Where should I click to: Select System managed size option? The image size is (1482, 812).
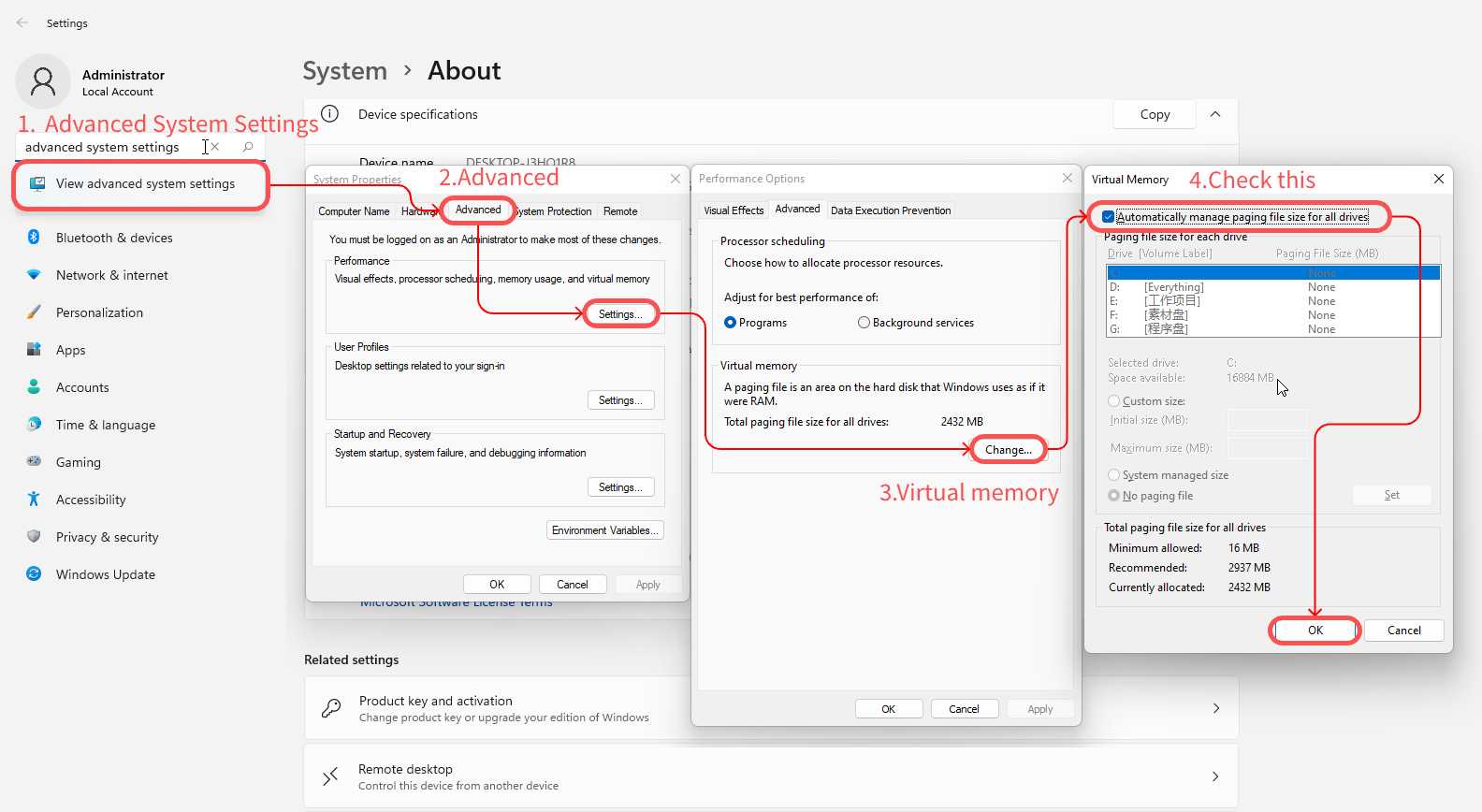coord(1113,475)
